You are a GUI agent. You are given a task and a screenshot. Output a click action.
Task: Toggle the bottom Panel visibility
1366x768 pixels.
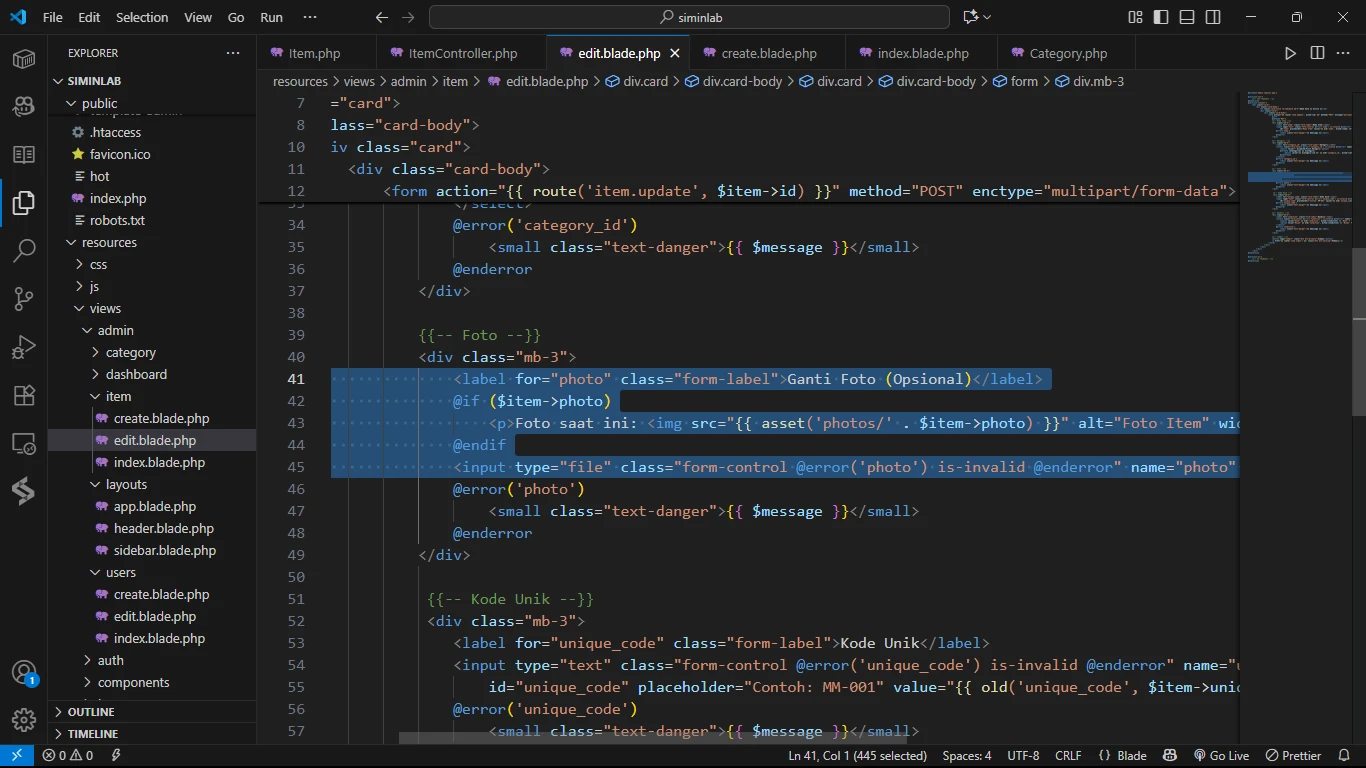[x=1187, y=17]
